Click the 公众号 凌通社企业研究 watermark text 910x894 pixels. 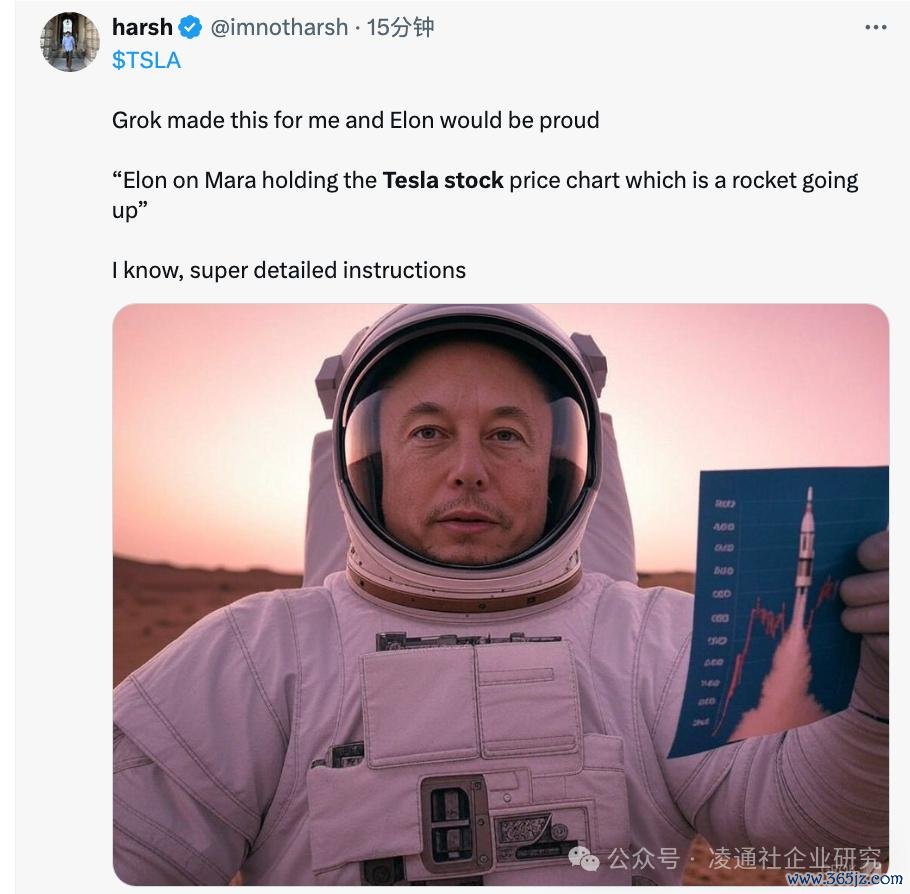745,859
